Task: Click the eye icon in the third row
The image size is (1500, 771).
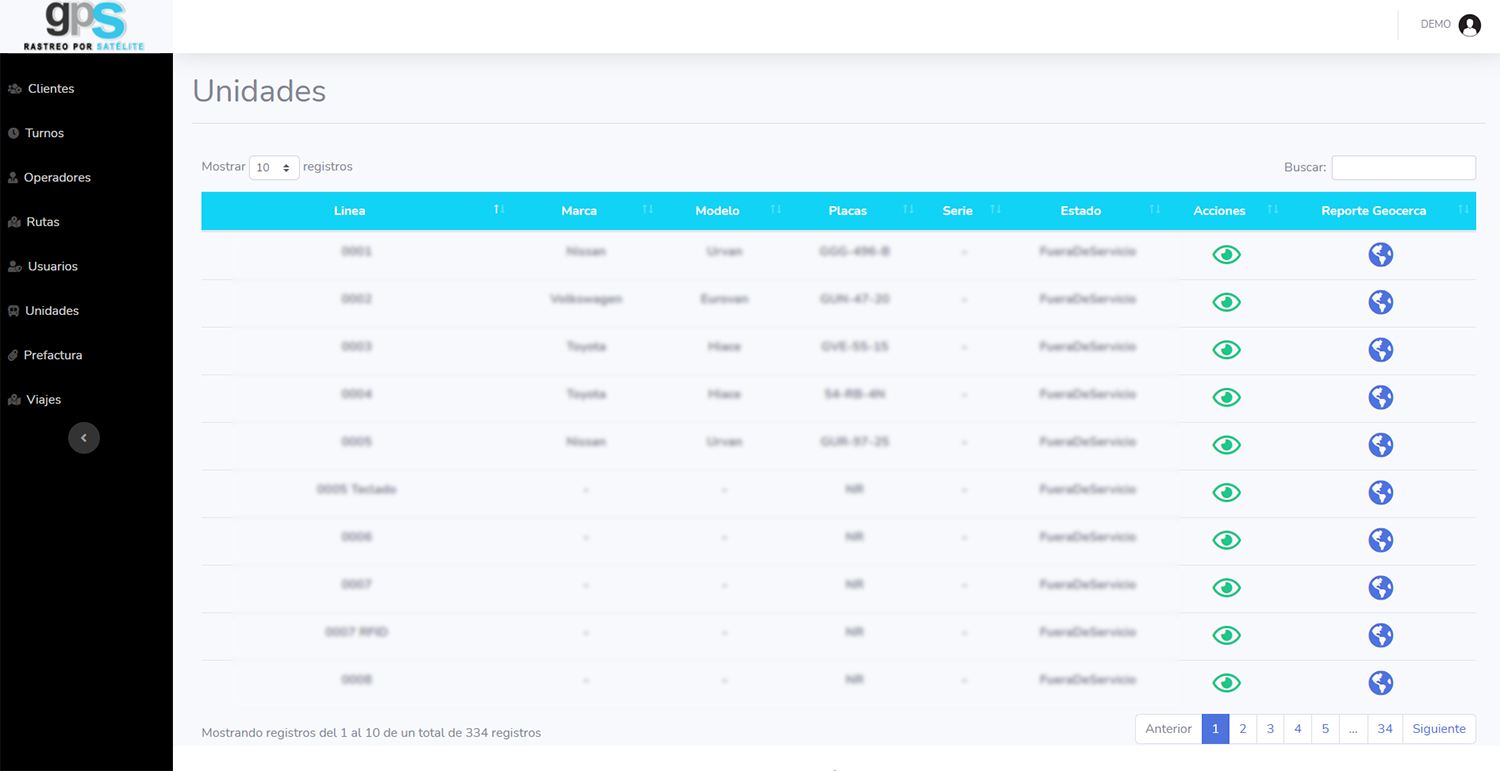Action: pos(1226,350)
